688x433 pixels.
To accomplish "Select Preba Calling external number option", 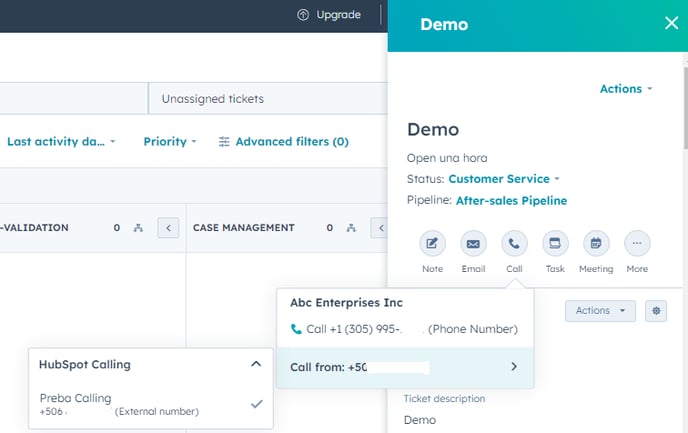I will (x=150, y=404).
